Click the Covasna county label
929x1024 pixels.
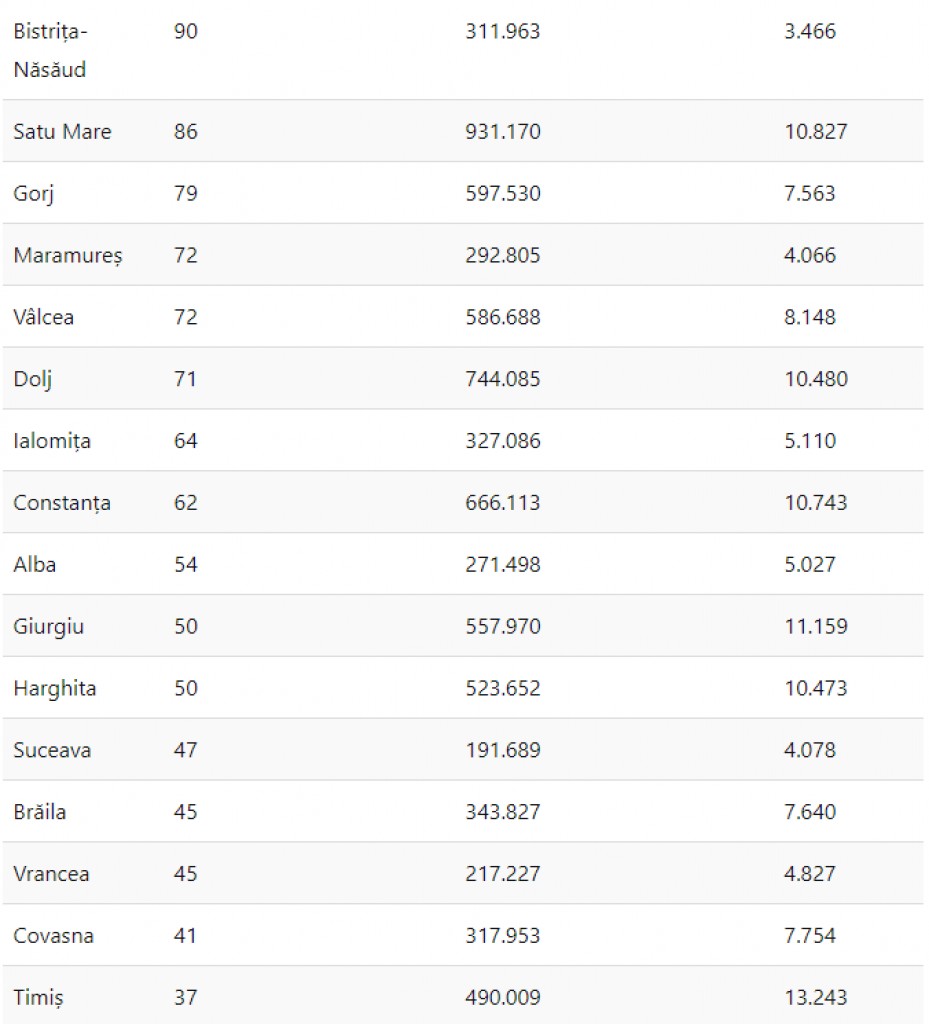(54, 936)
